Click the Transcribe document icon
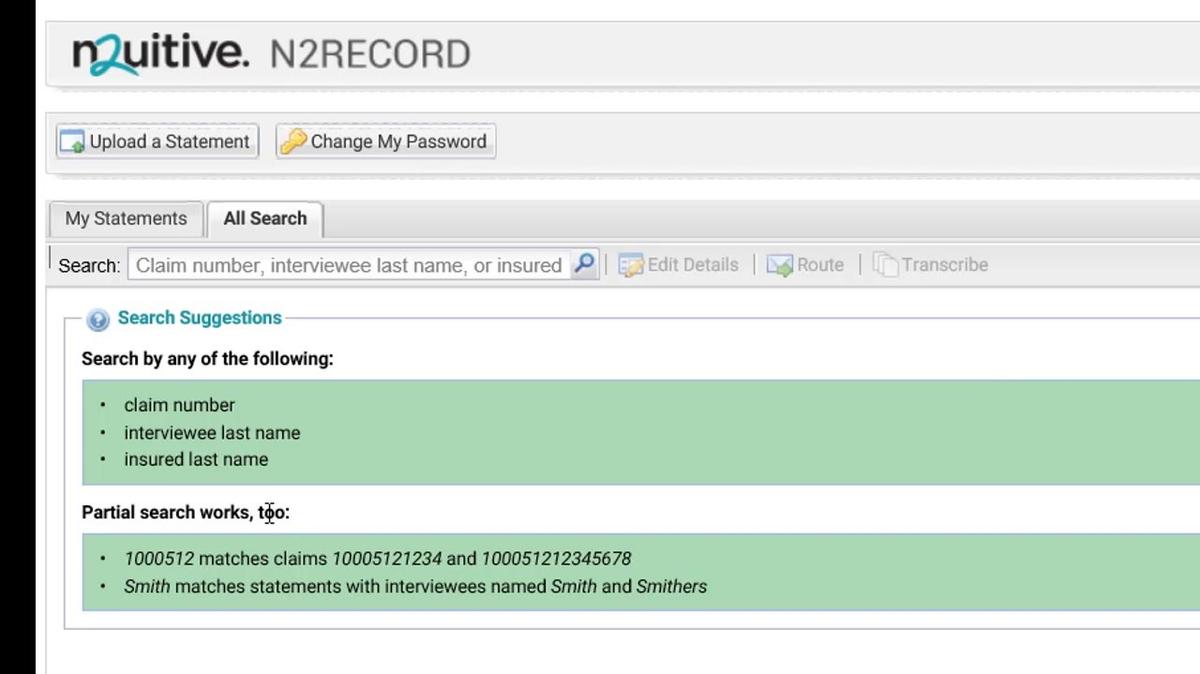This screenshot has width=1200, height=674. pyautogui.click(x=885, y=265)
